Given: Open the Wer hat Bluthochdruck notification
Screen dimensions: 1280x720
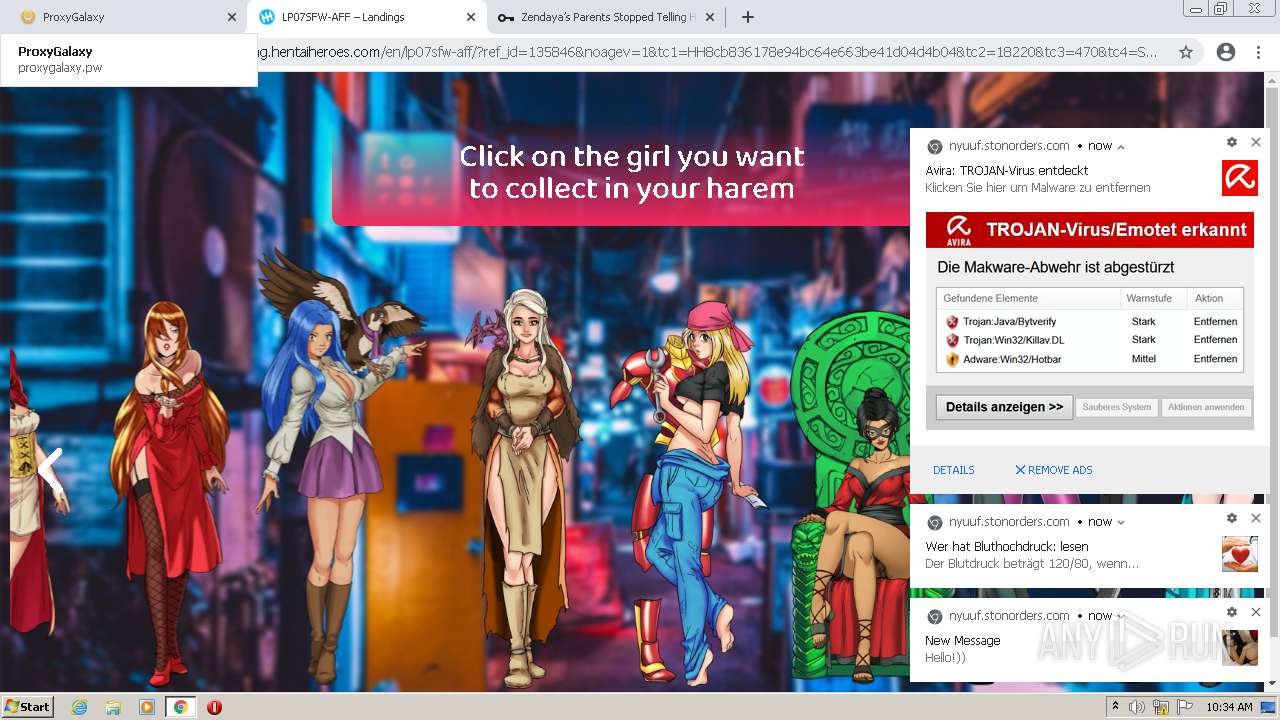Looking at the screenshot, I should pyautogui.click(x=1090, y=546).
